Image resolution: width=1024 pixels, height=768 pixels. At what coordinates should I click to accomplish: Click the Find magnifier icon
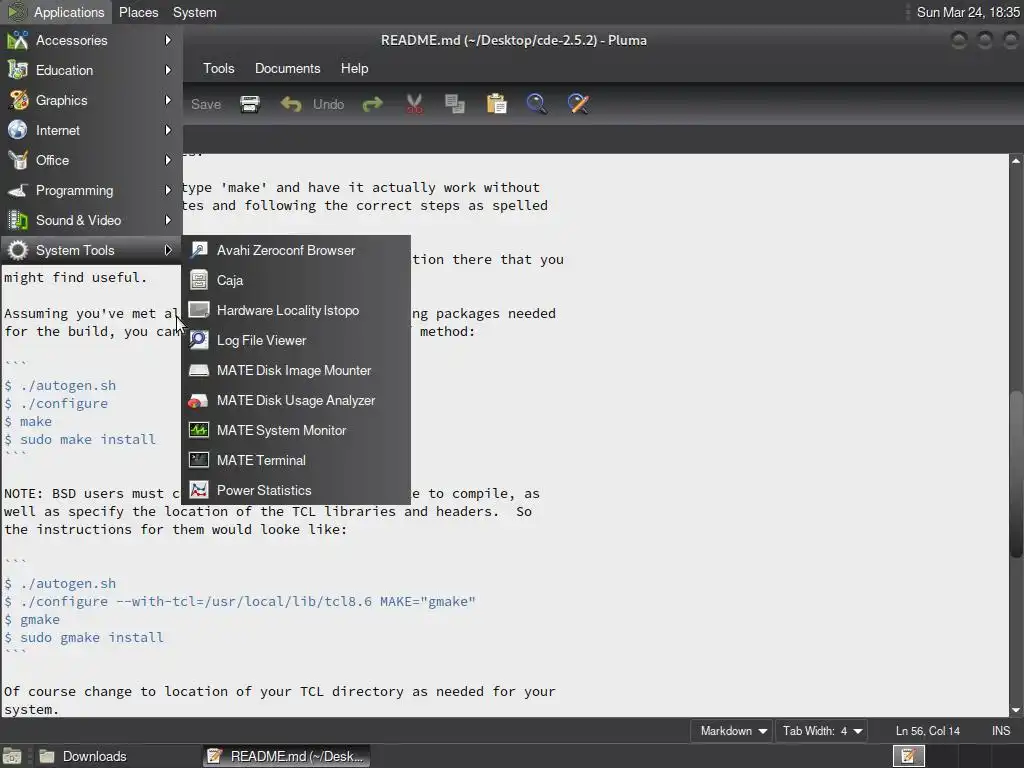point(536,104)
